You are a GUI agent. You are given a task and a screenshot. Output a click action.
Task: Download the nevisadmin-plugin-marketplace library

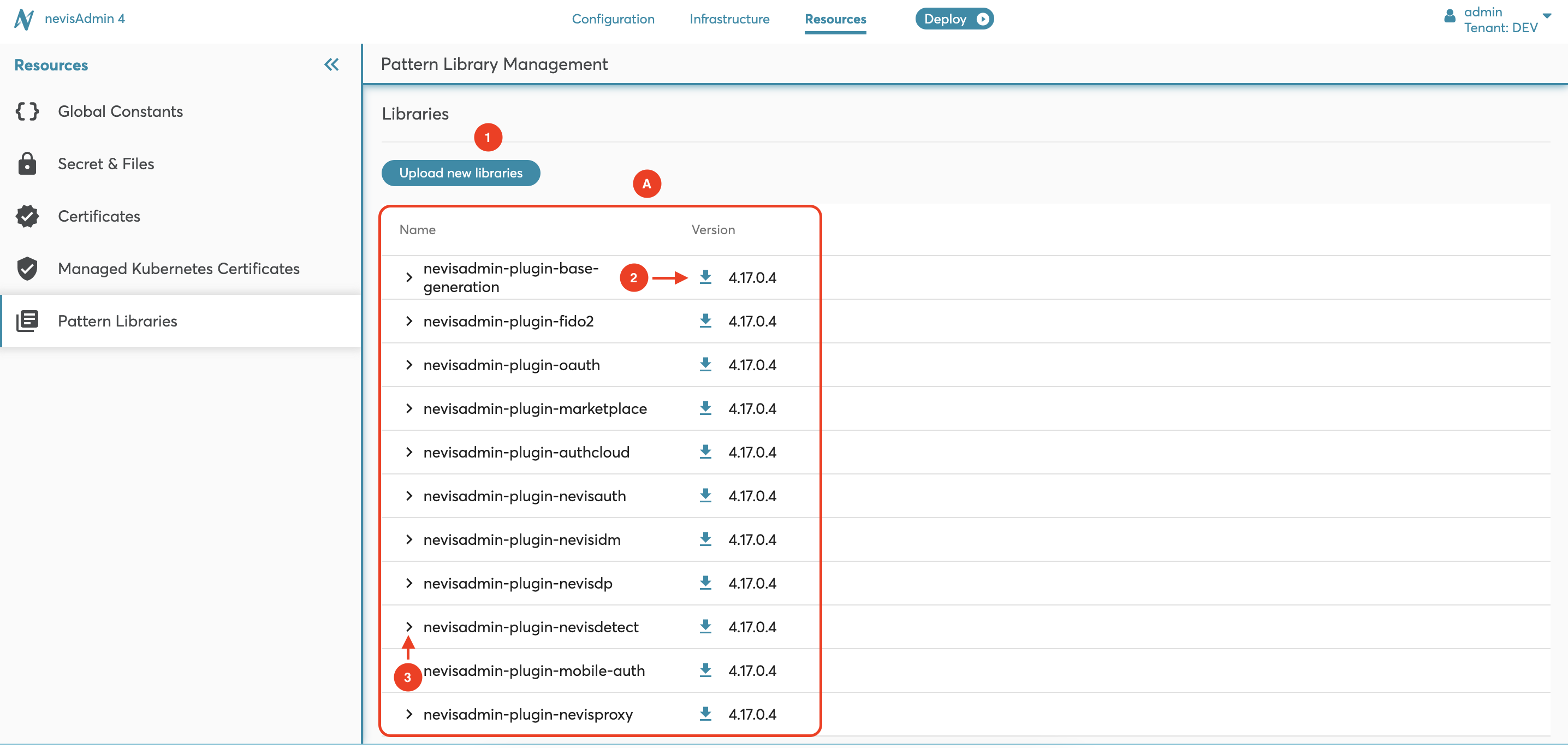click(x=705, y=408)
